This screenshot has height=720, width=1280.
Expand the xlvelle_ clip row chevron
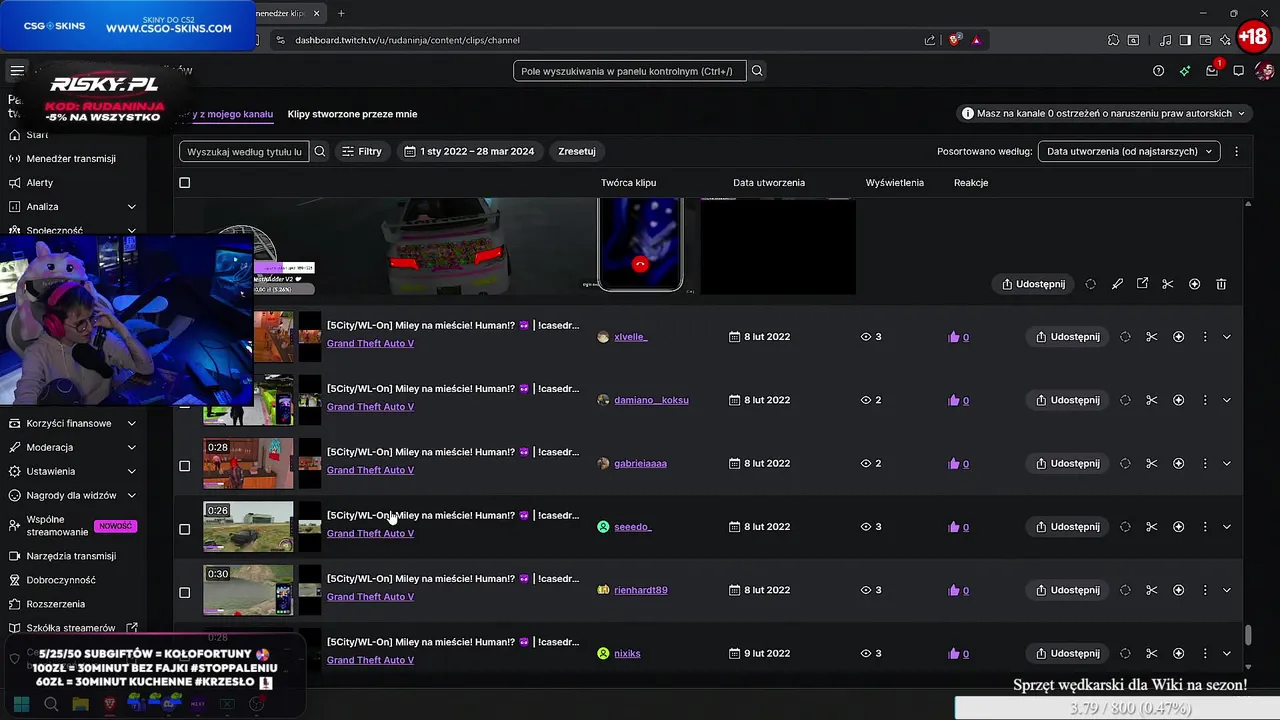coord(1227,337)
